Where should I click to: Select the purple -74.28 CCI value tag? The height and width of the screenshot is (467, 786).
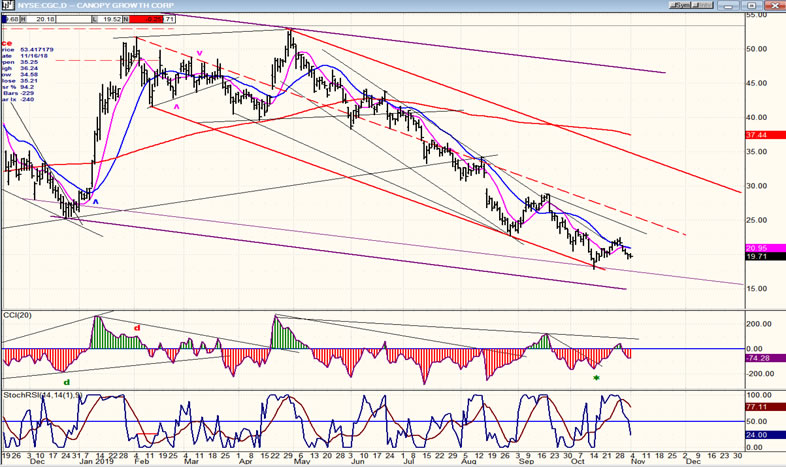[765, 358]
